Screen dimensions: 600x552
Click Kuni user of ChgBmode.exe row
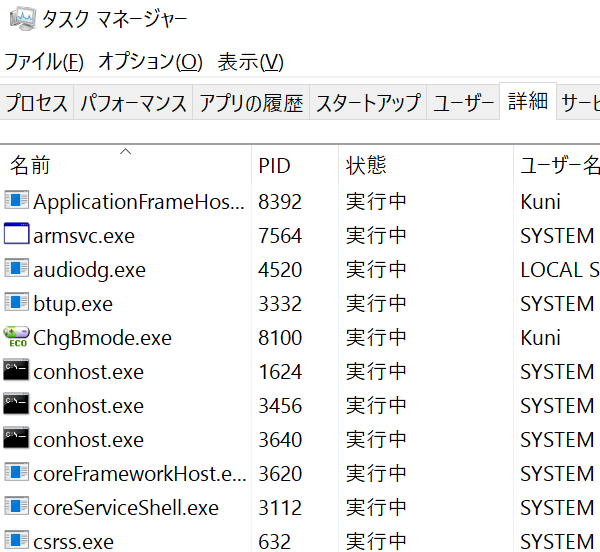[540, 338]
